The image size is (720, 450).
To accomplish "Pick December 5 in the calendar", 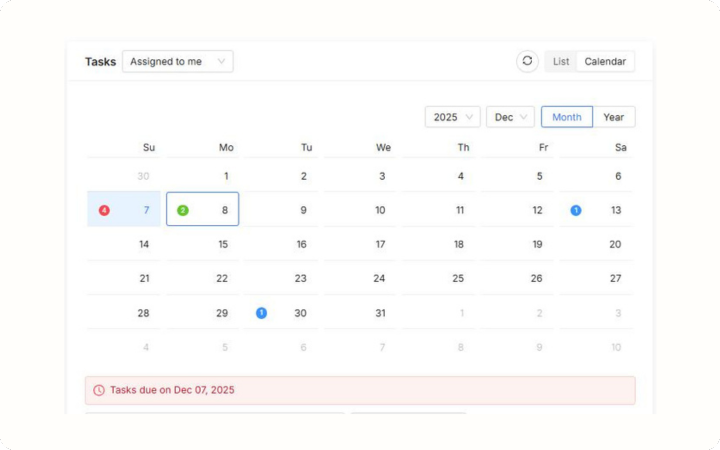I will (517, 175).
